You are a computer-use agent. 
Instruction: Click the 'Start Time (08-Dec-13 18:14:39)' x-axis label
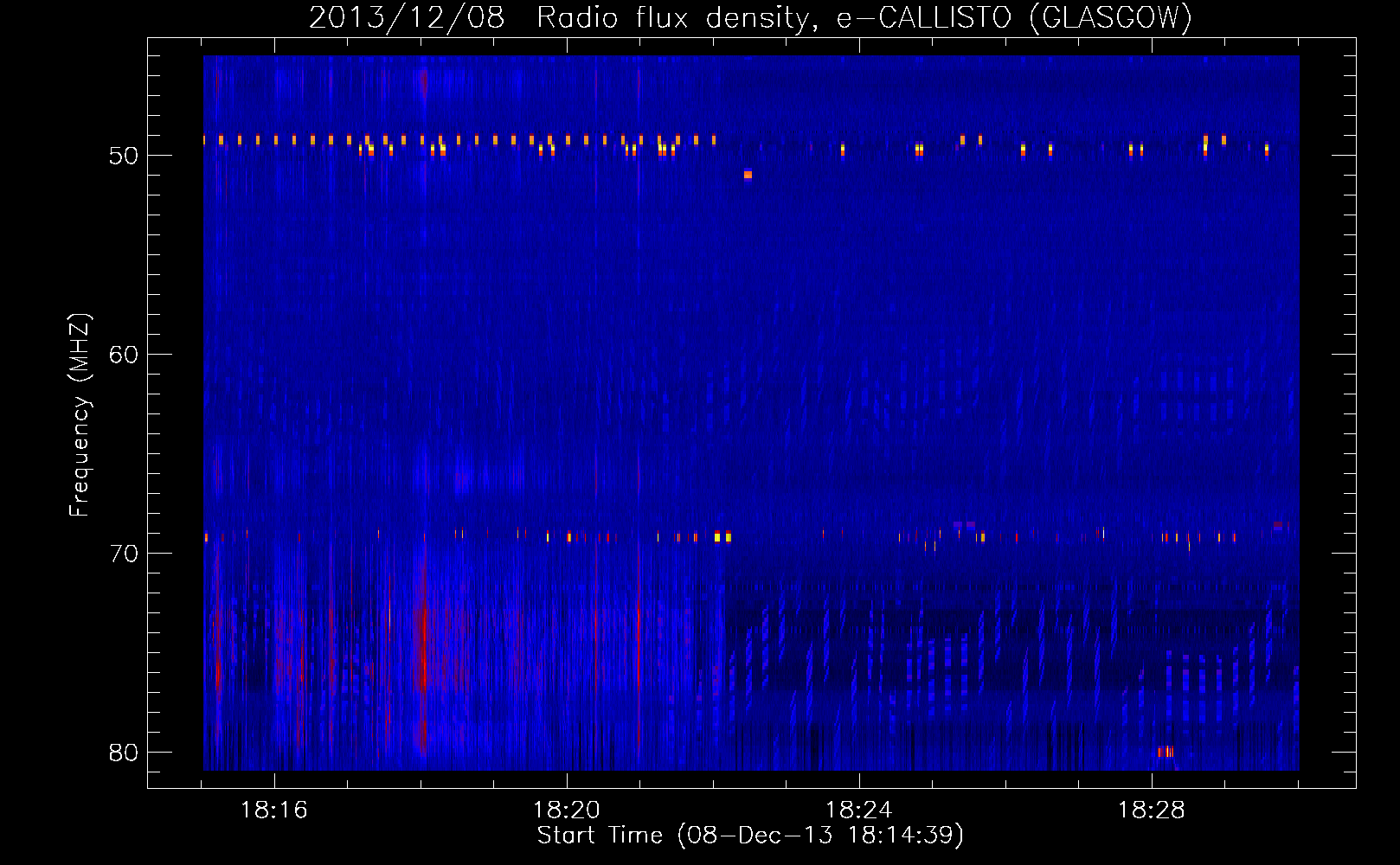click(750, 836)
